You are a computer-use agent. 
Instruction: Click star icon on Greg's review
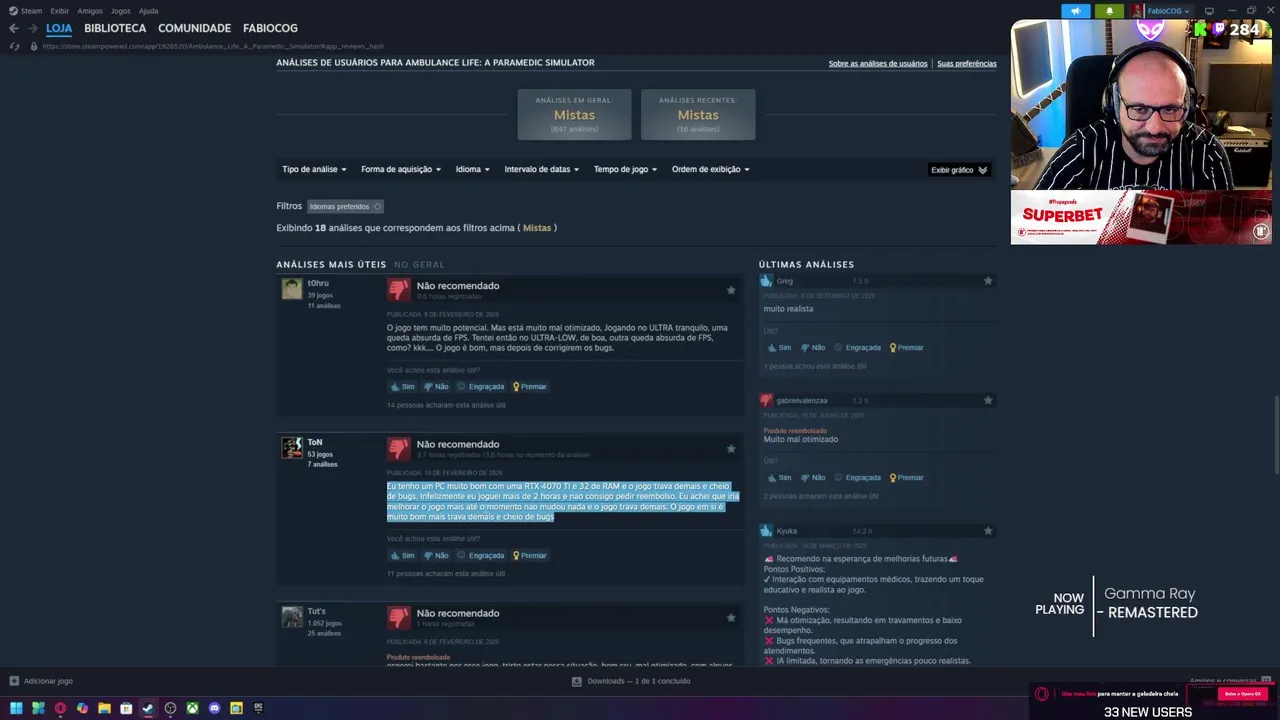point(988,281)
